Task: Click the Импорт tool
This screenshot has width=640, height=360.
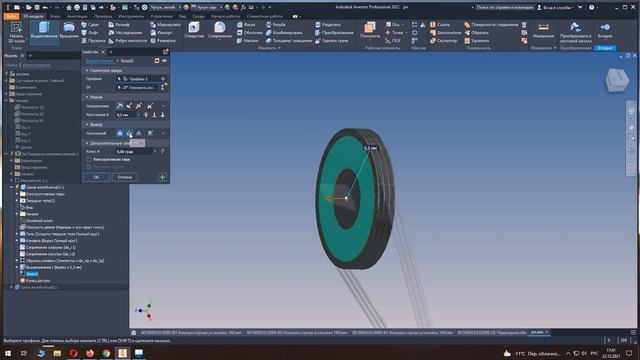Action: (161, 33)
